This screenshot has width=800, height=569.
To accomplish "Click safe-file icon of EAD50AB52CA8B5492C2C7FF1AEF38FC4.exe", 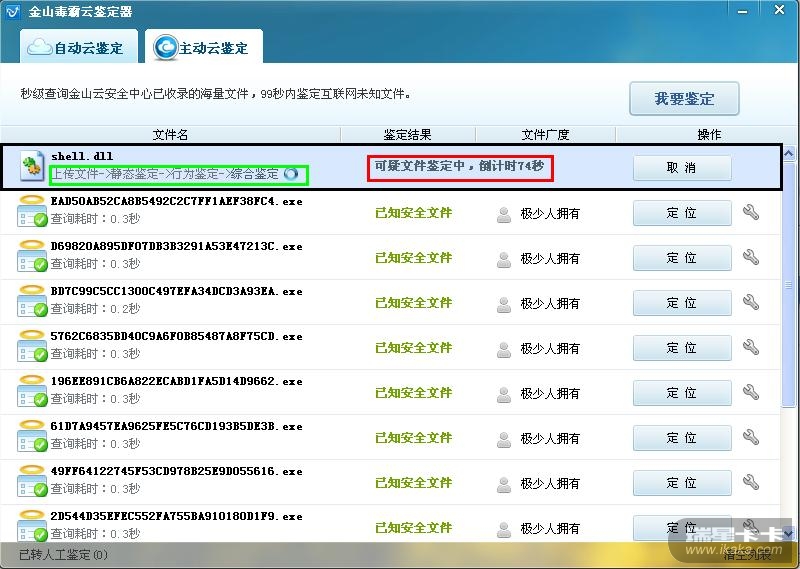I will pyautogui.click(x=32, y=211).
